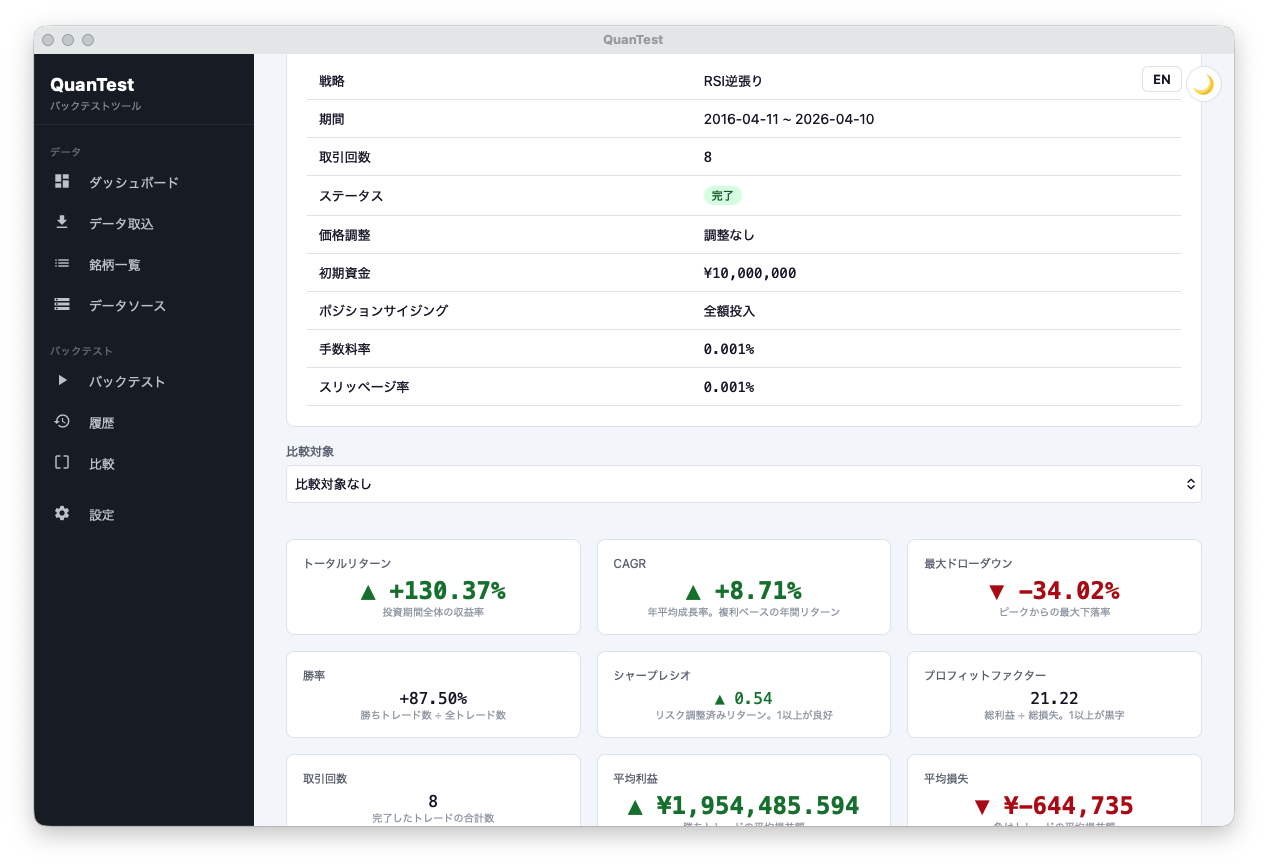Click the 履歴 history clock icon
Image resolution: width=1268 pixels, height=868 pixels.
pyautogui.click(x=62, y=422)
